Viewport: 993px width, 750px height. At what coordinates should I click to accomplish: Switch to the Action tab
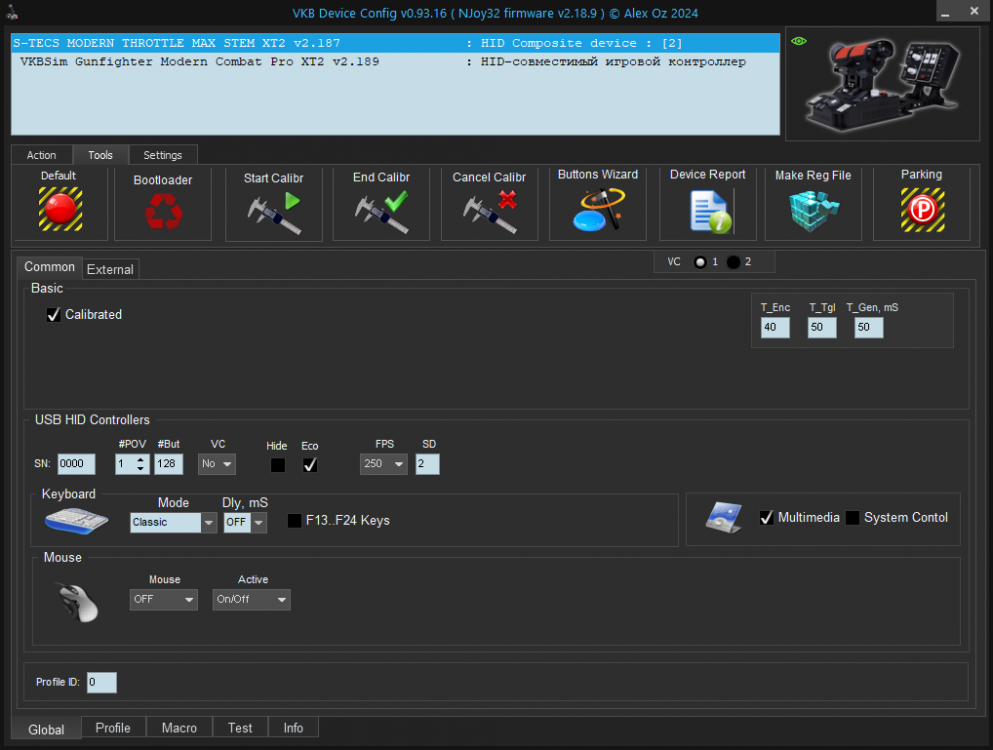pos(42,155)
